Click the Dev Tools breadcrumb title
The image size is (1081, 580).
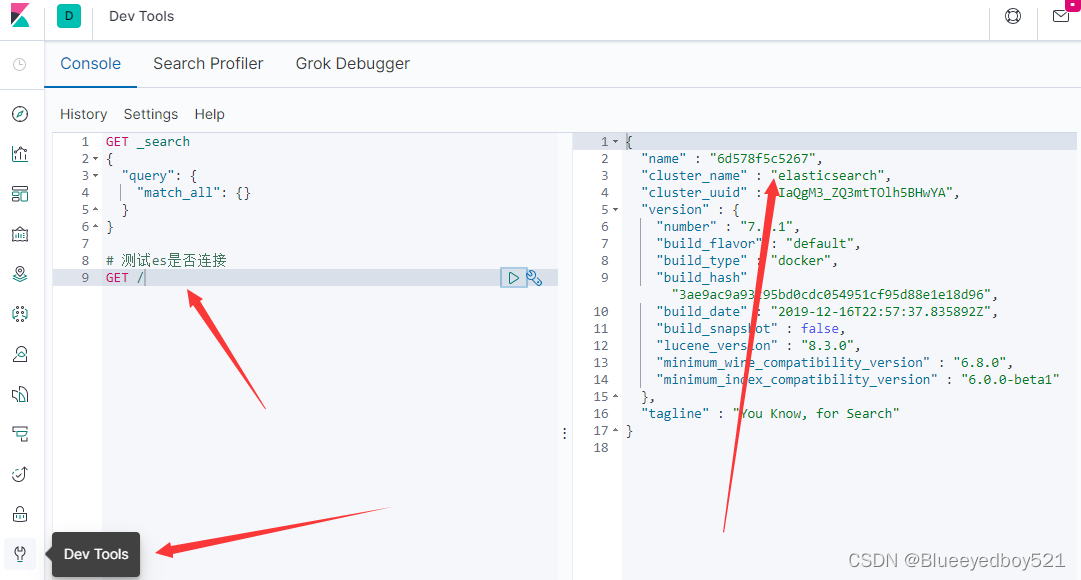click(141, 16)
